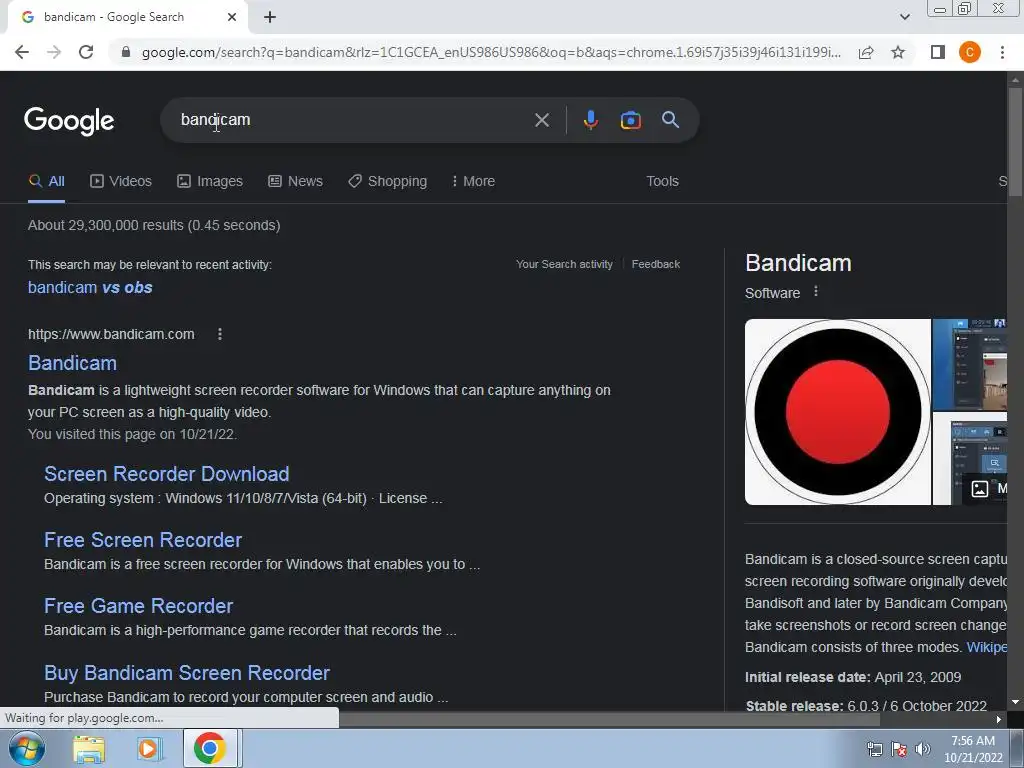
Task: Clear the search box text
Action: [541, 120]
